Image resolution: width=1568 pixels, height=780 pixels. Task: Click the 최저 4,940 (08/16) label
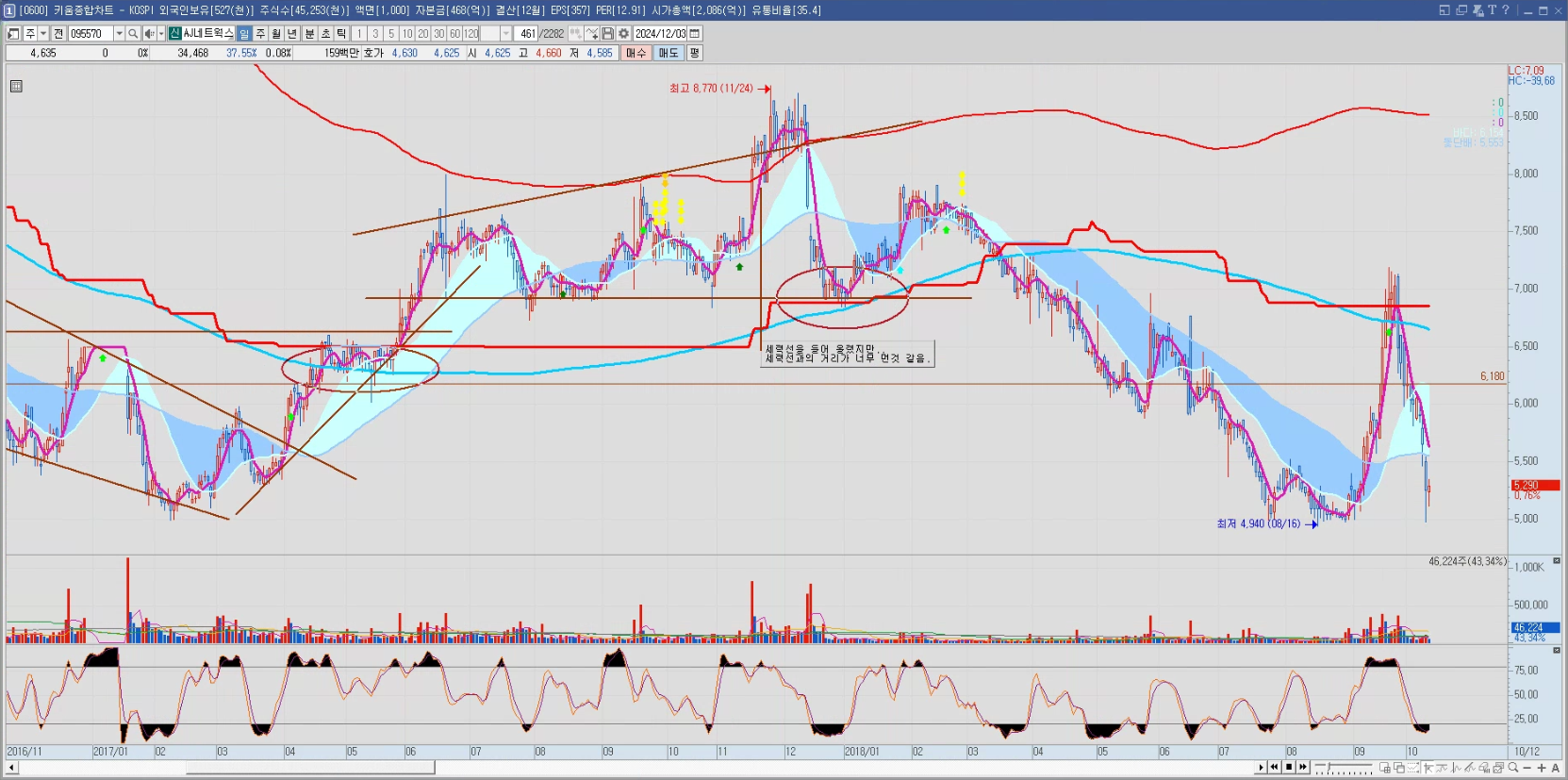1258,523
